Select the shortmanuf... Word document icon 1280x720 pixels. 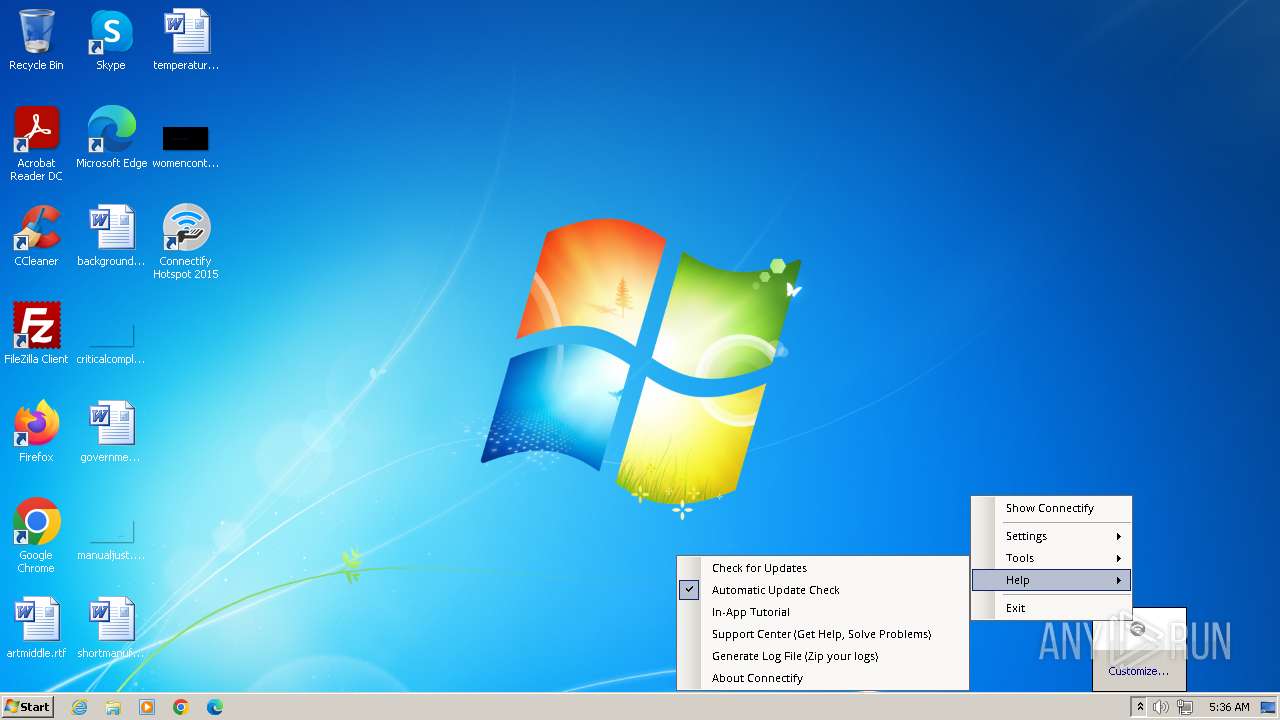click(111, 628)
